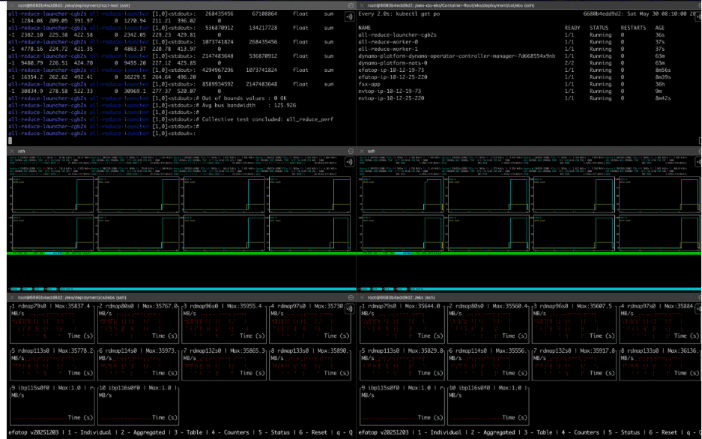Image resolution: width=702 pixels, height=439 pixels.
Task: Click '4 - Counters' in the left efatop footer
Action: pos(230,432)
